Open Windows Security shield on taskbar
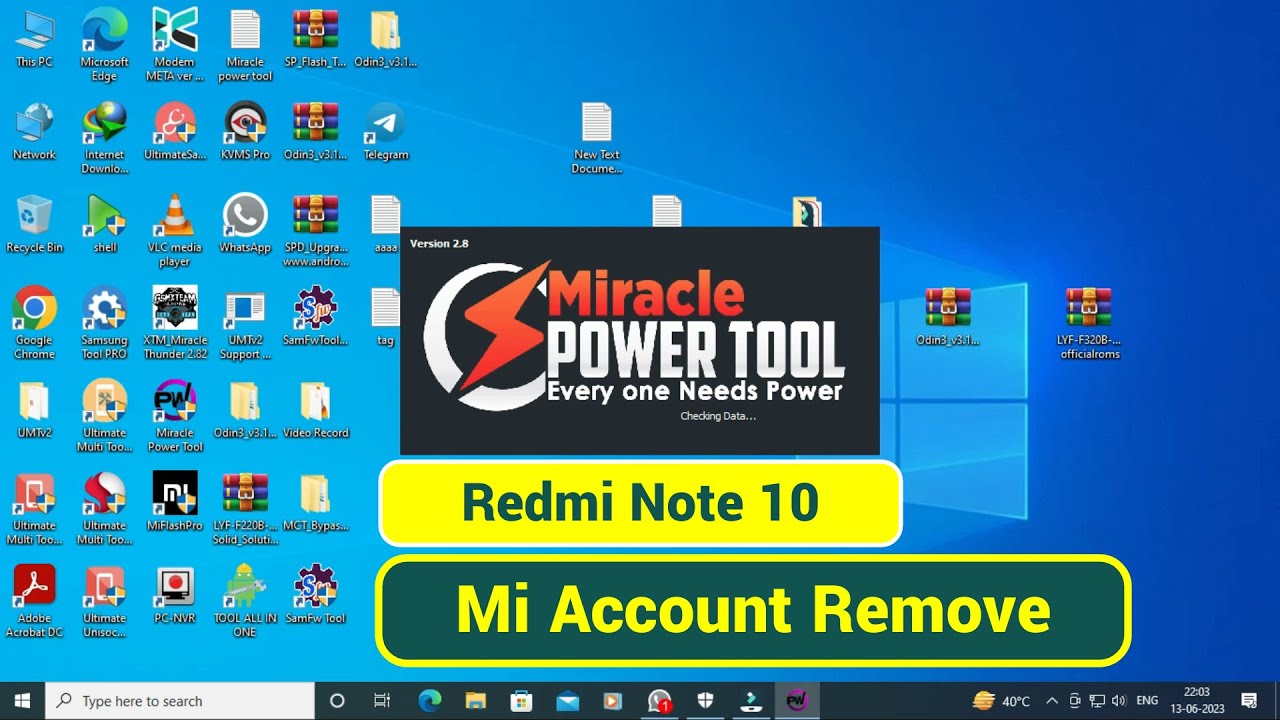 tap(705, 701)
